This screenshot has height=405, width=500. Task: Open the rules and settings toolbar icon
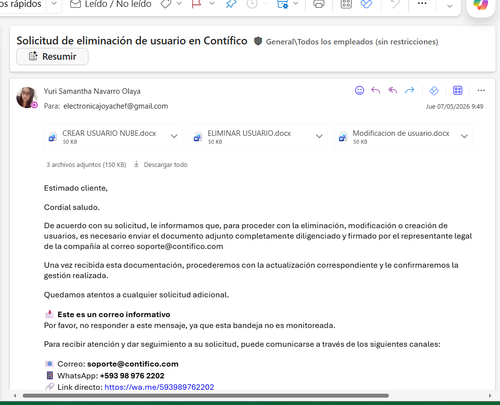click(282, 4)
